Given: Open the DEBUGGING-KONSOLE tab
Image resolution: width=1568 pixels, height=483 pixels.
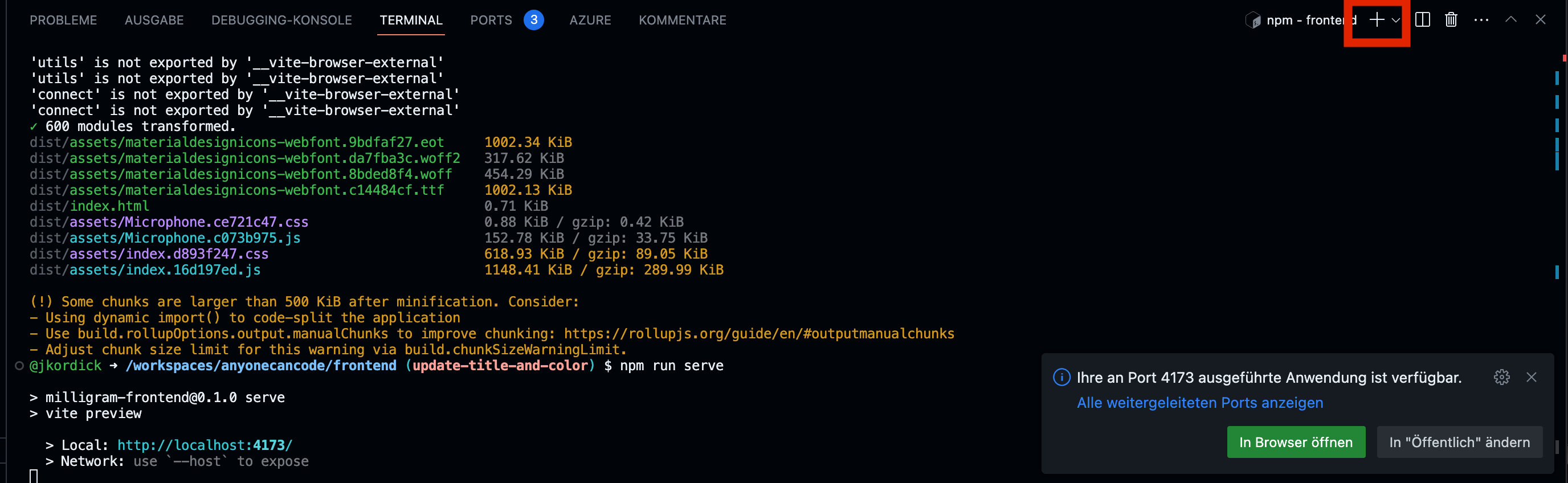Looking at the screenshot, I should 282,19.
